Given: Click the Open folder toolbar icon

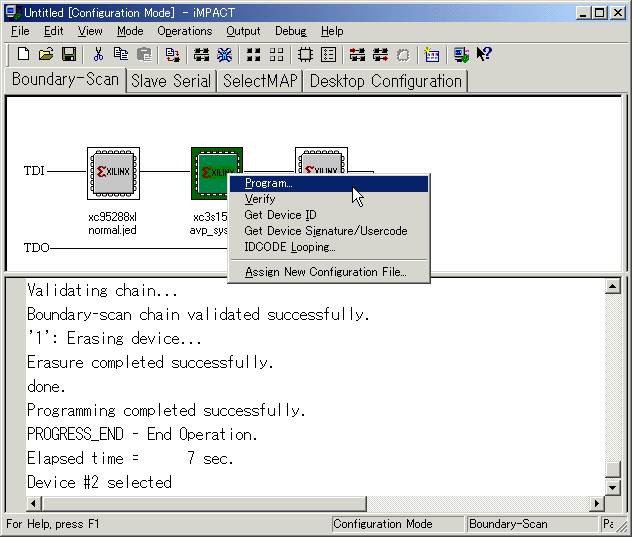Looking at the screenshot, I should (x=46, y=54).
